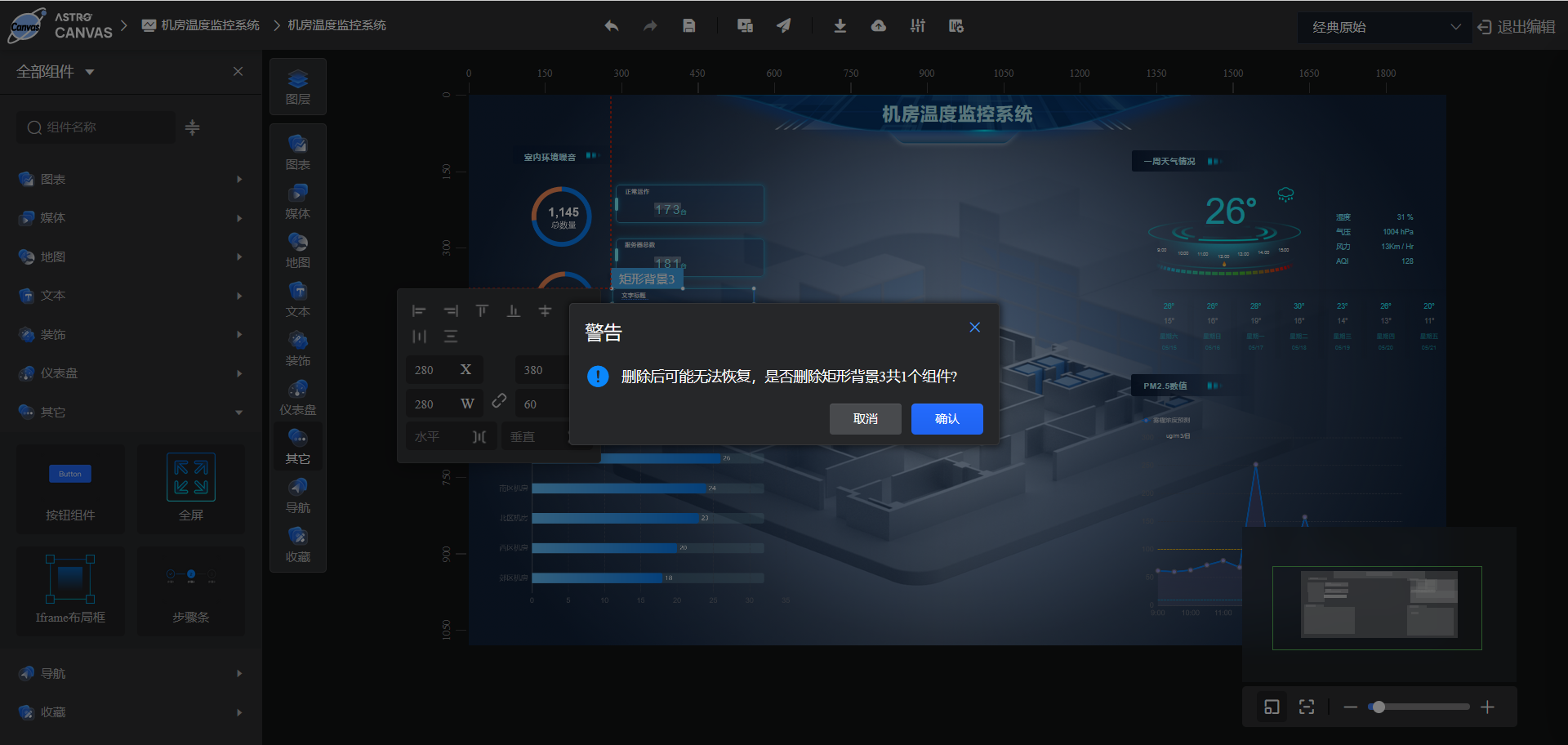
Task: Click the first 机房温度监控系统 breadcrumb
Action: (201, 25)
